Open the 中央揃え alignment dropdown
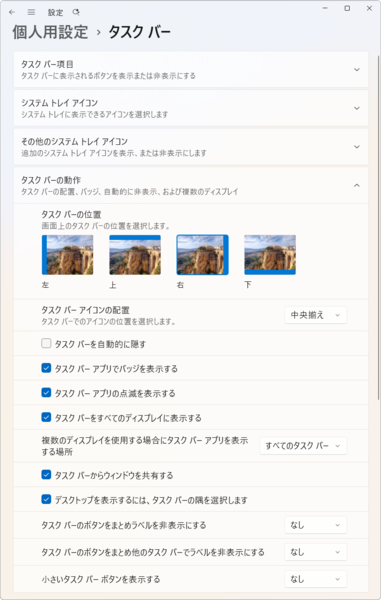The width and height of the screenshot is (381, 600). [316, 315]
